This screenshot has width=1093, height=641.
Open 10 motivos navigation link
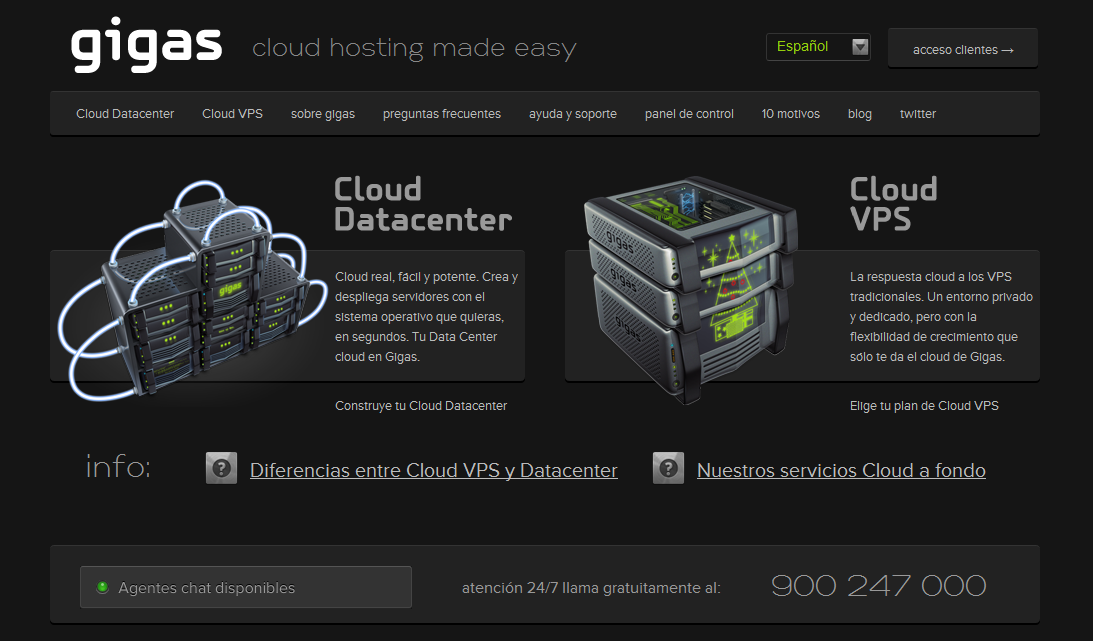pyautogui.click(x=790, y=114)
